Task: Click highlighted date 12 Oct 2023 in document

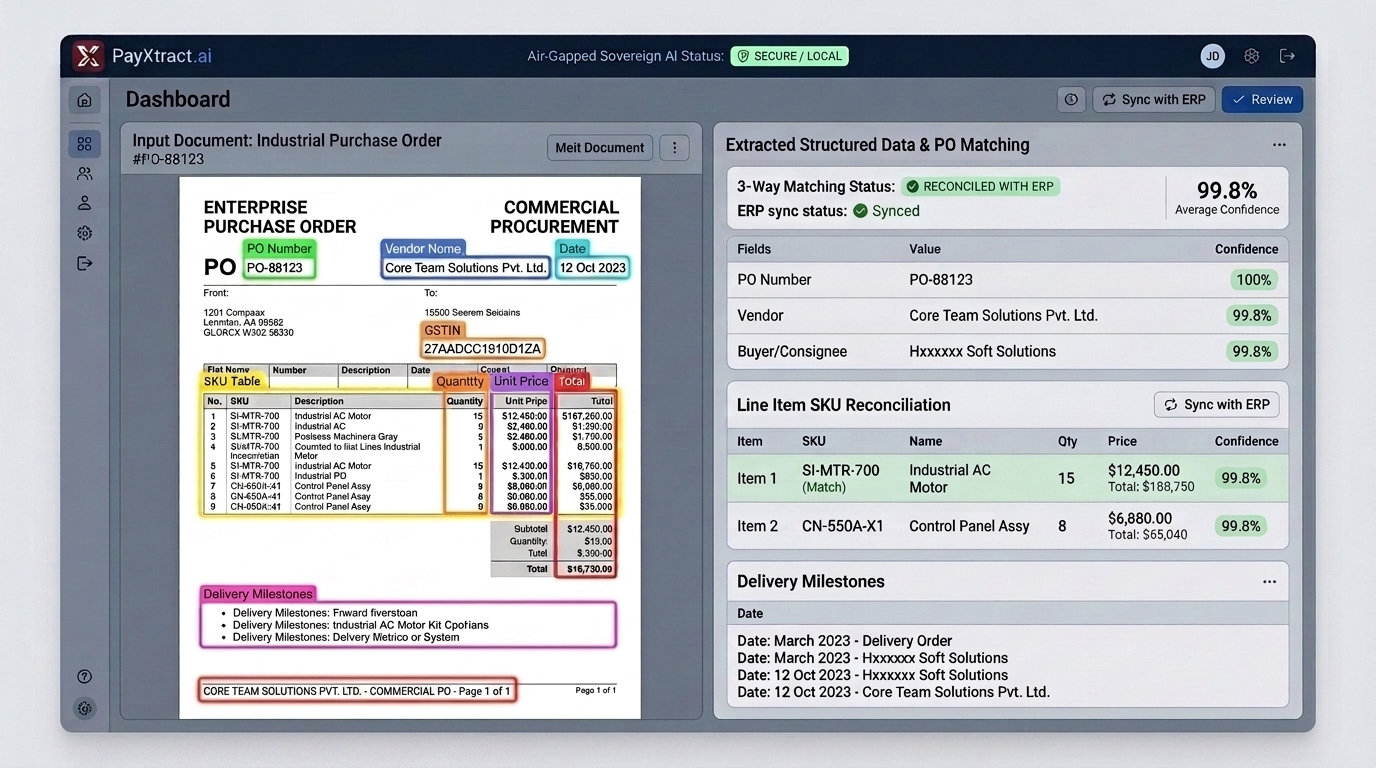Action: 593,268
